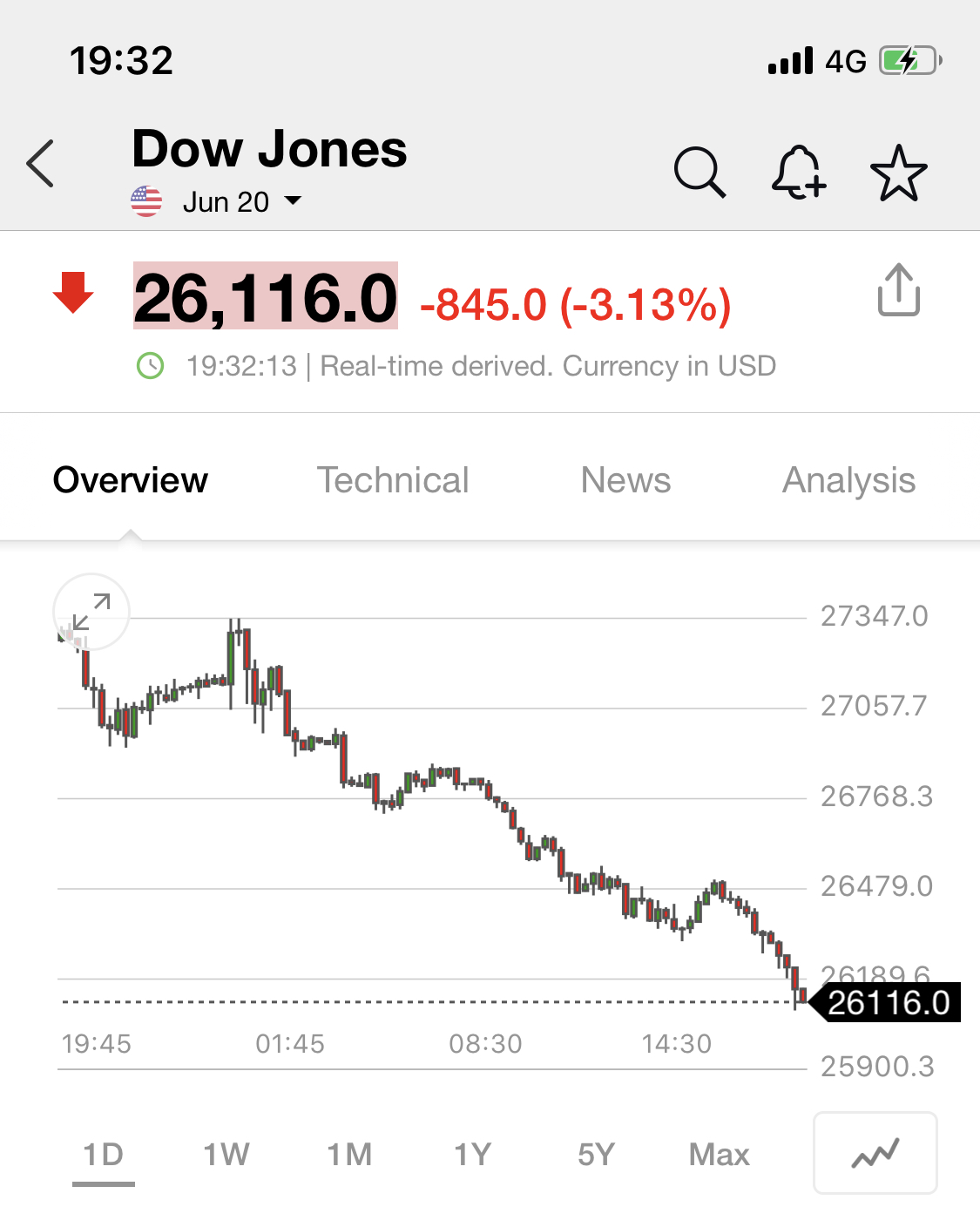Select the 1W timeframe

(x=226, y=1155)
